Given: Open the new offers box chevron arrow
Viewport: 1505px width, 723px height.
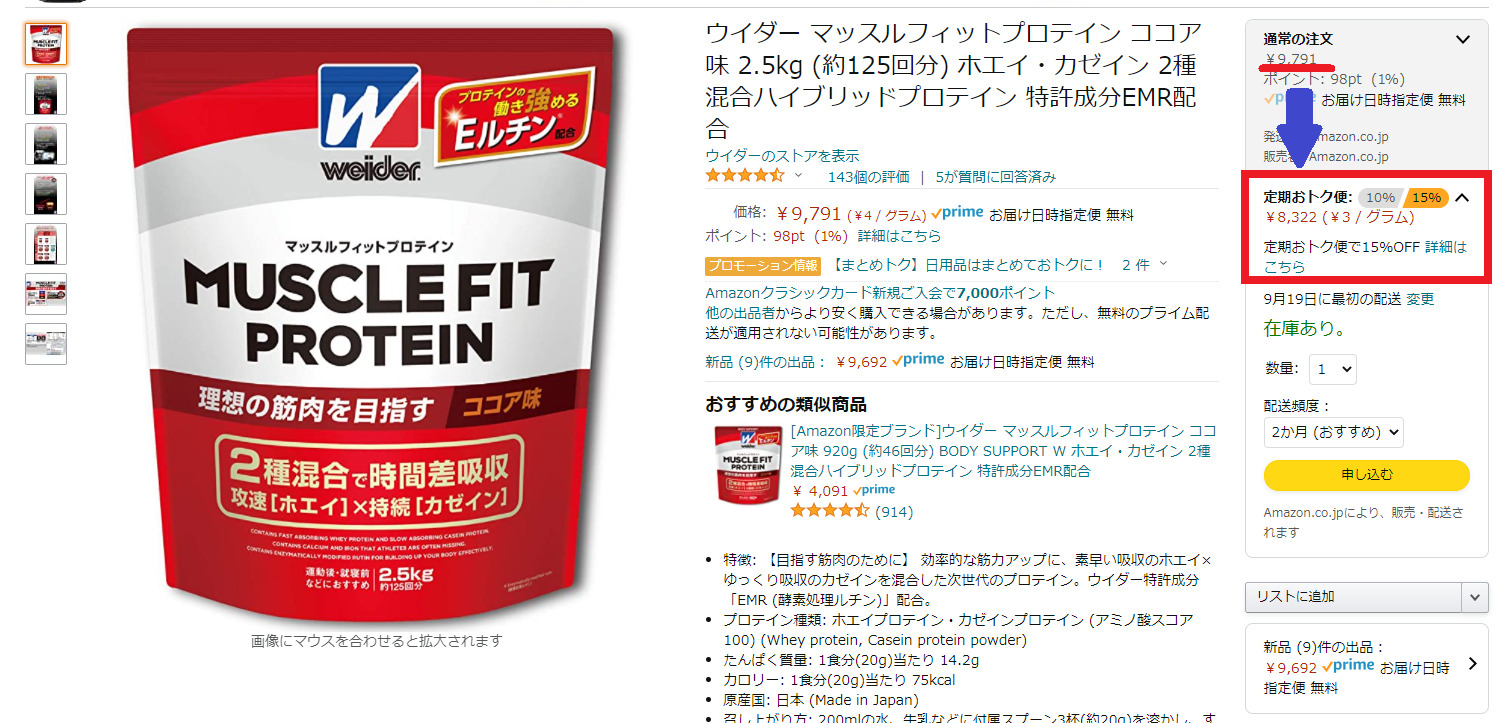Looking at the screenshot, I should click(x=1472, y=664).
